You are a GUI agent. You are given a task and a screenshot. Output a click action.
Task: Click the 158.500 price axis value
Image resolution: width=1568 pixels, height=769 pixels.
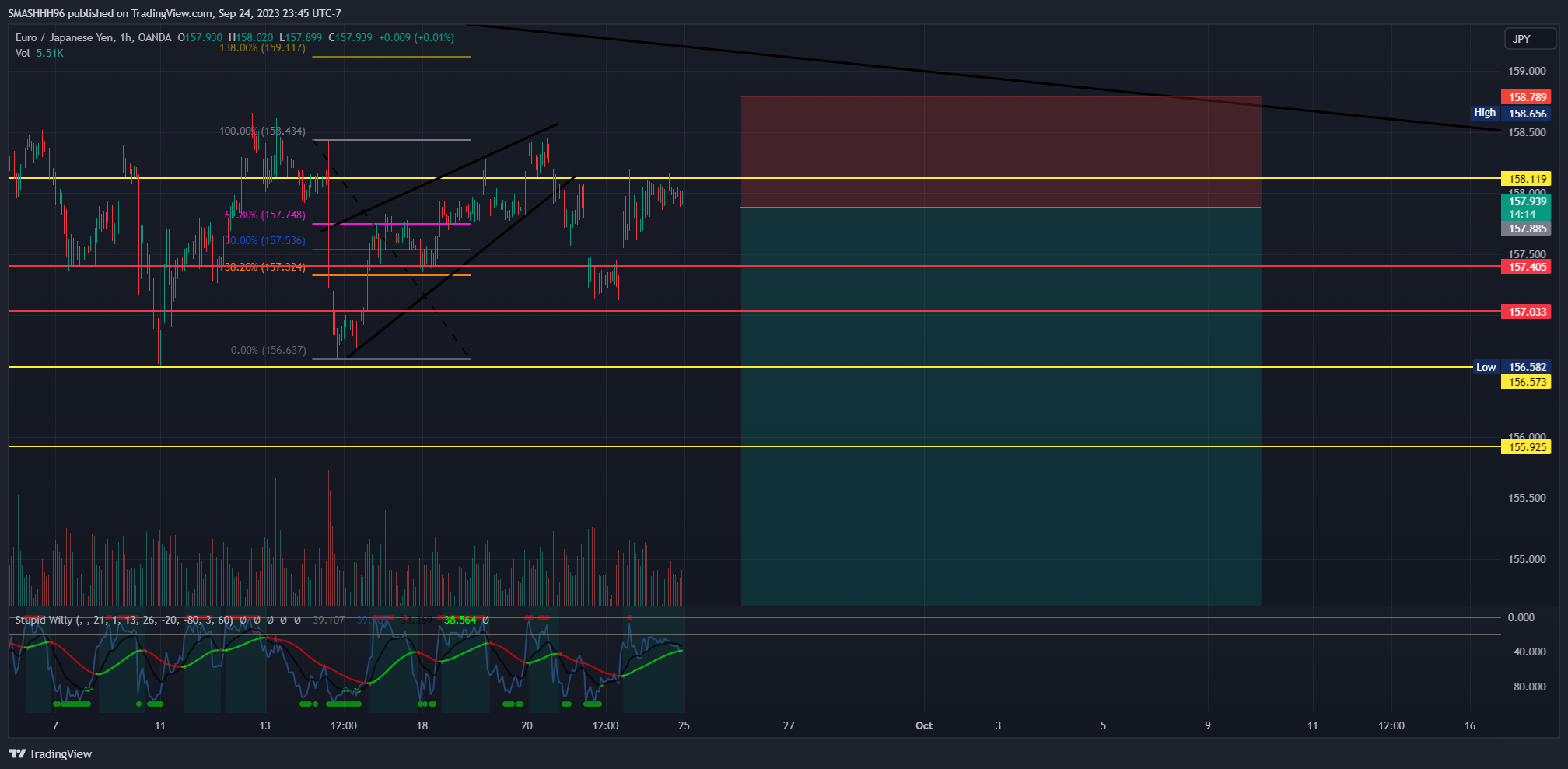pyautogui.click(x=1527, y=132)
